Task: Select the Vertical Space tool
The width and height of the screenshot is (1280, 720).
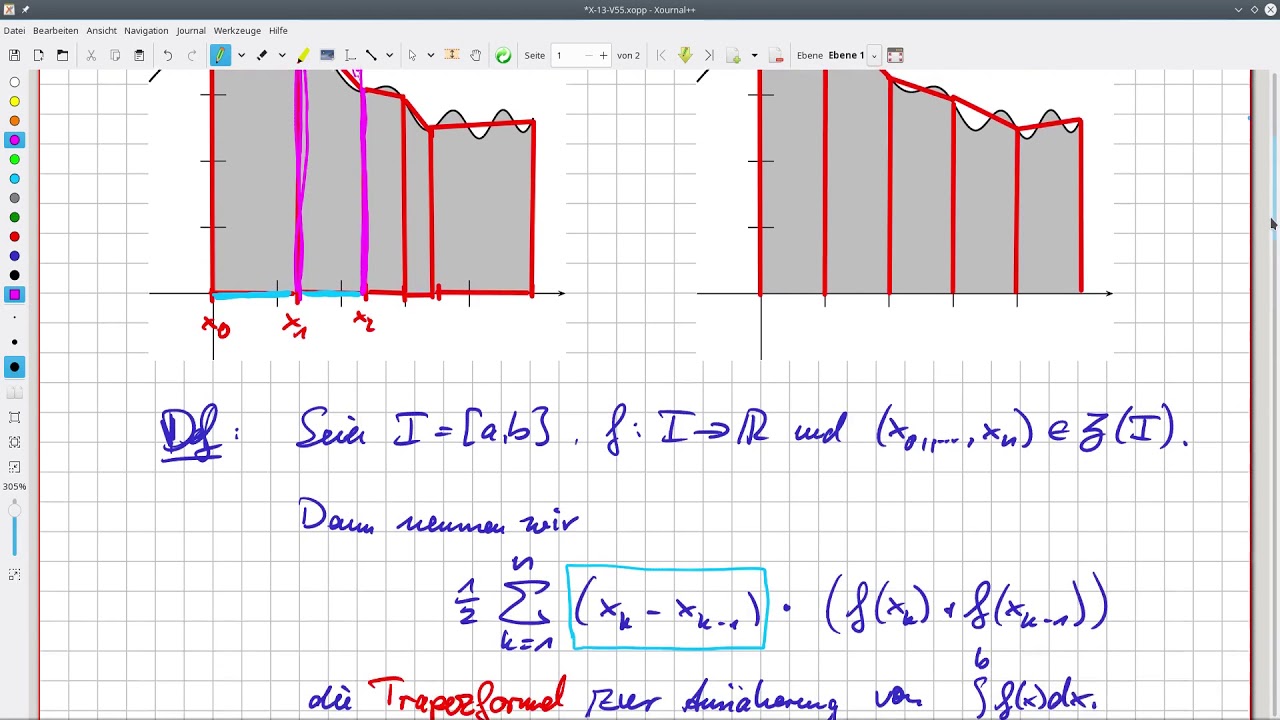Action: pyautogui.click(x=452, y=56)
